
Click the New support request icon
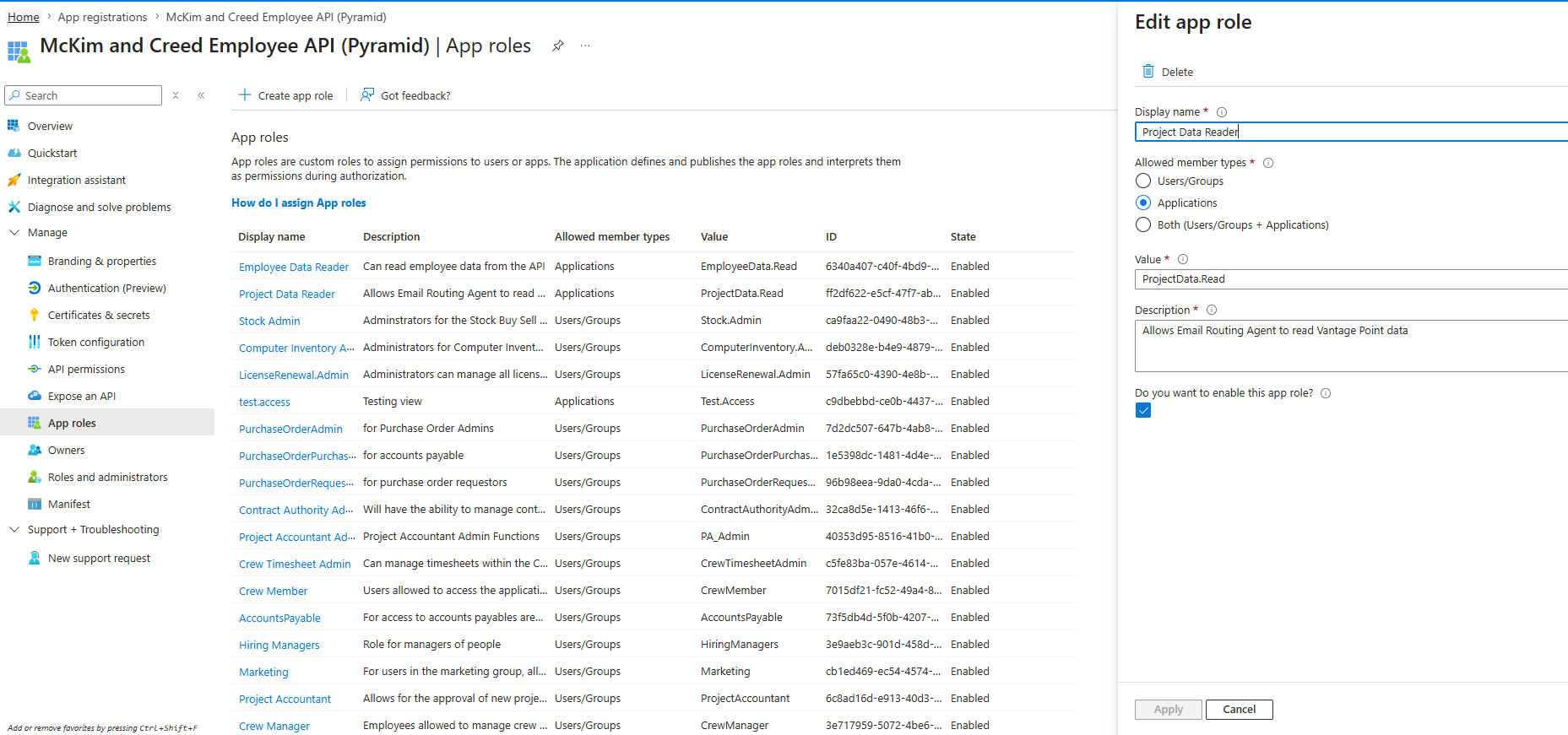click(35, 558)
